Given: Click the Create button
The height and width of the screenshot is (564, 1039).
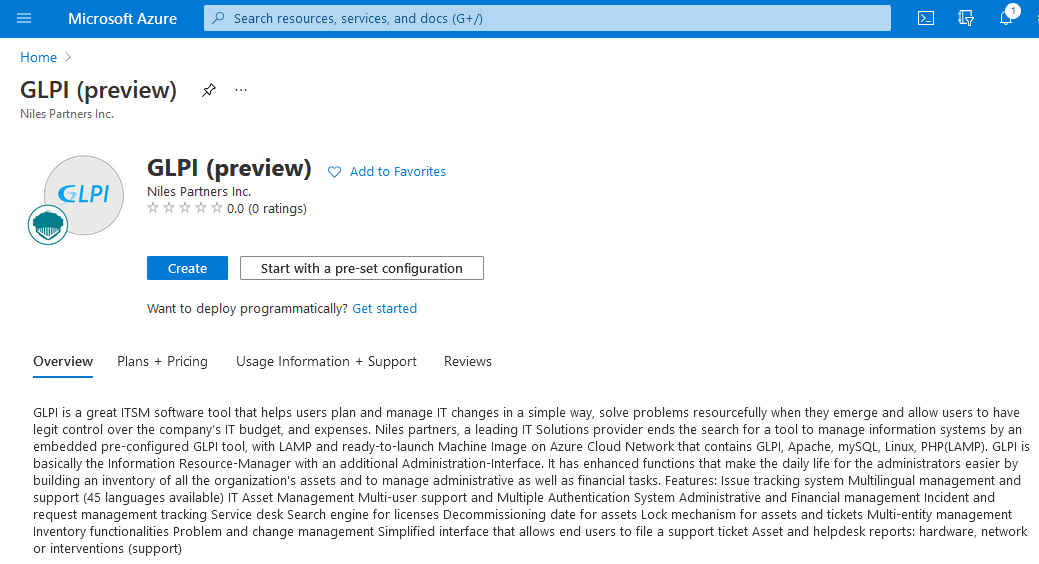Looking at the screenshot, I should (x=187, y=268).
